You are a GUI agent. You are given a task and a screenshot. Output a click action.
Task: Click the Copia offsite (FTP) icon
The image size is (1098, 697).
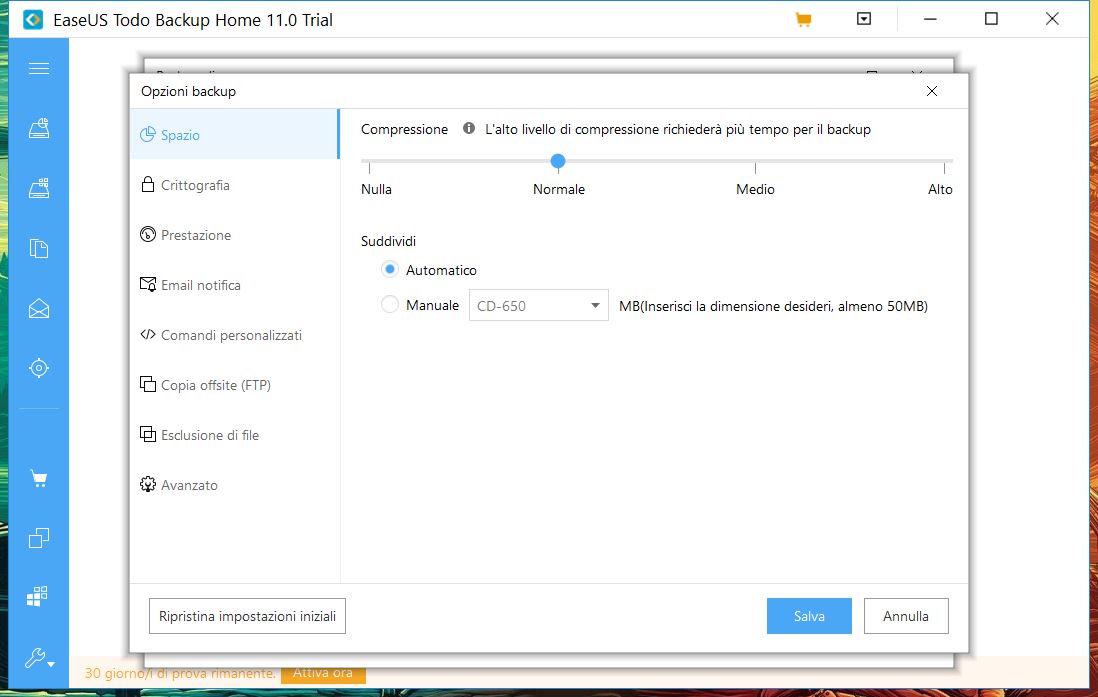point(147,384)
